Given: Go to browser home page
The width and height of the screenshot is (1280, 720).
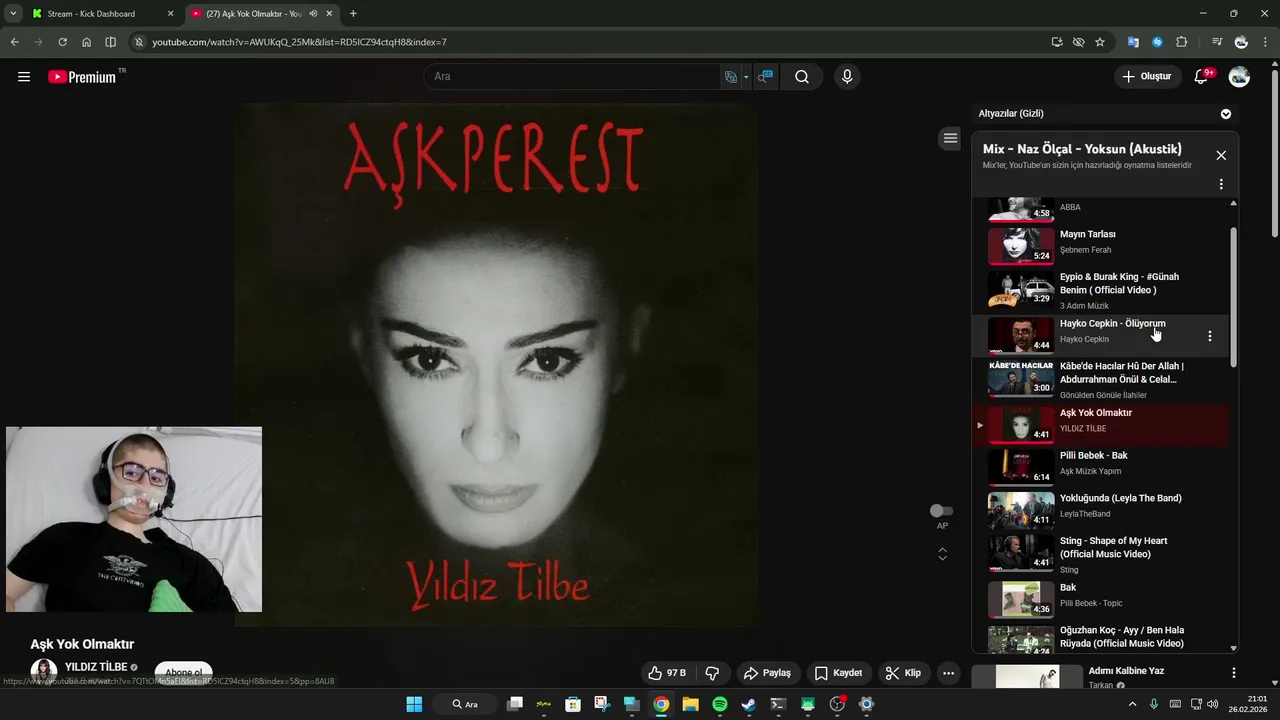Looking at the screenshot, I should [x=86, y=42].
